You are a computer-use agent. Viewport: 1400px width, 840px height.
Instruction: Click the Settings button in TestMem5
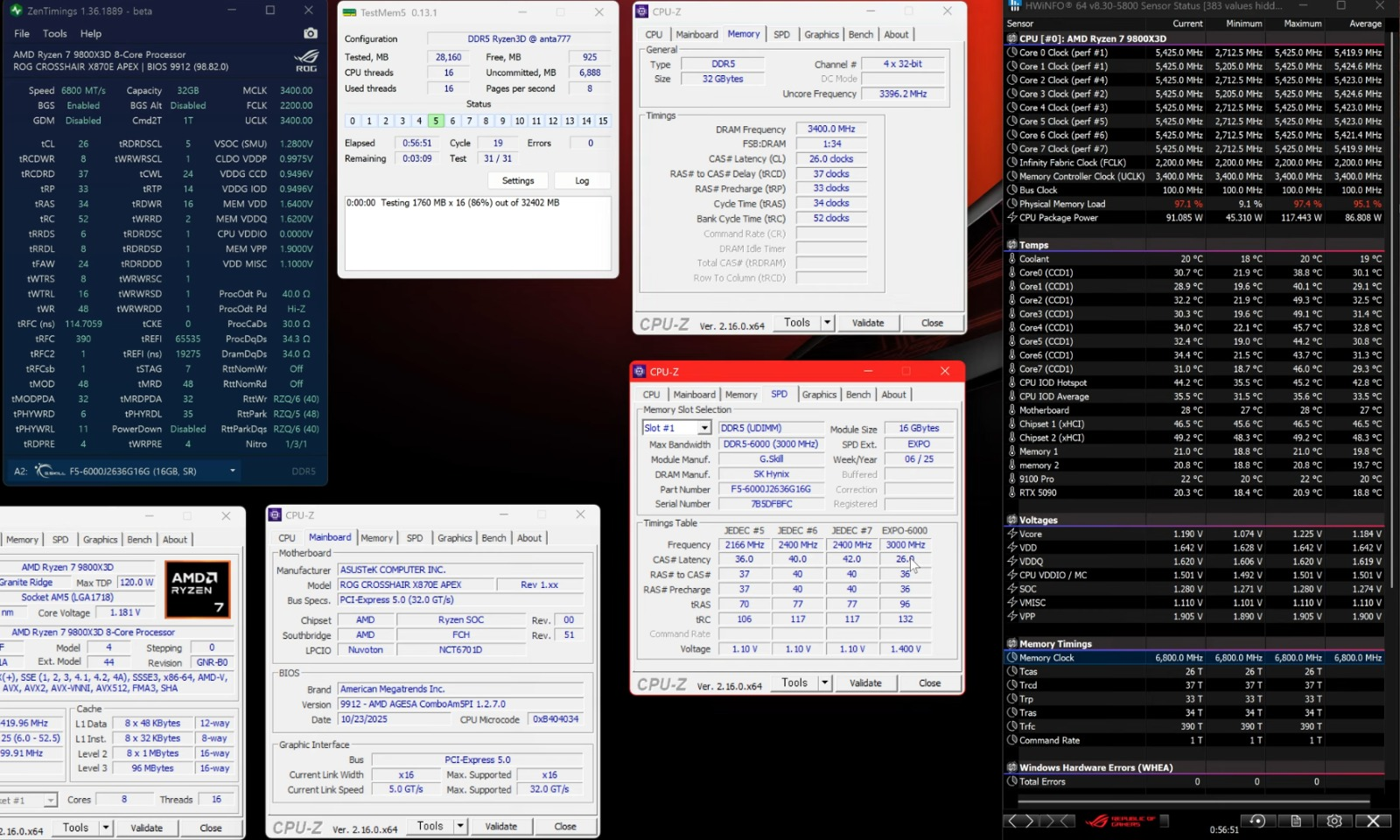pos(518,180)
